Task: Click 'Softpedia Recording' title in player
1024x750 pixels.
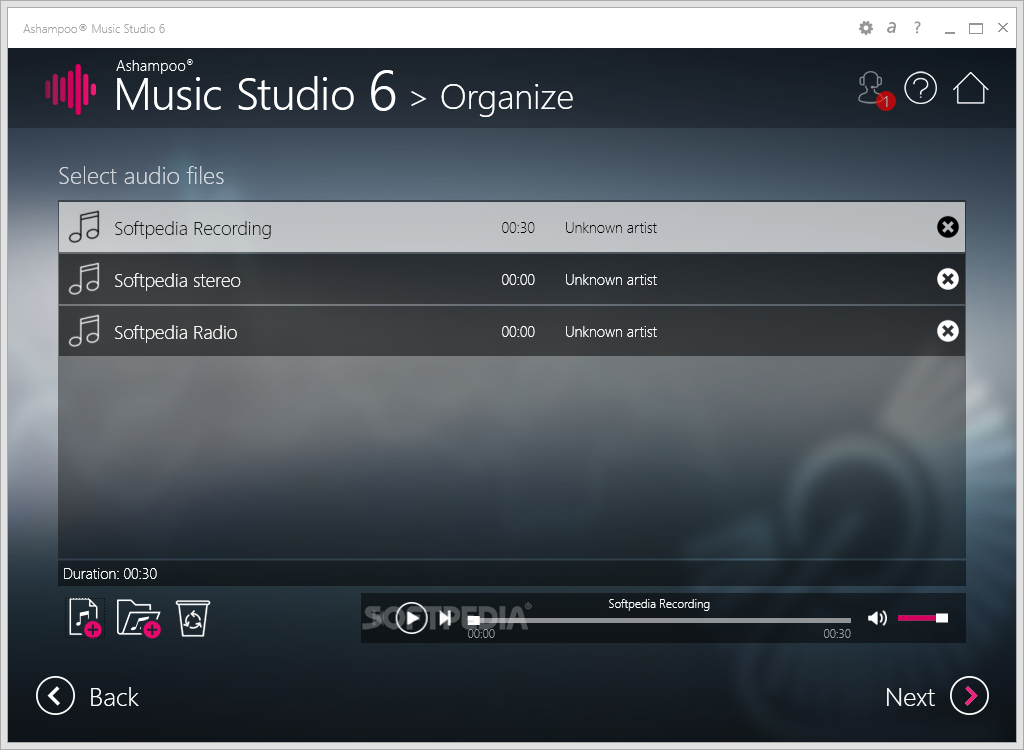Action: point(659,604)
